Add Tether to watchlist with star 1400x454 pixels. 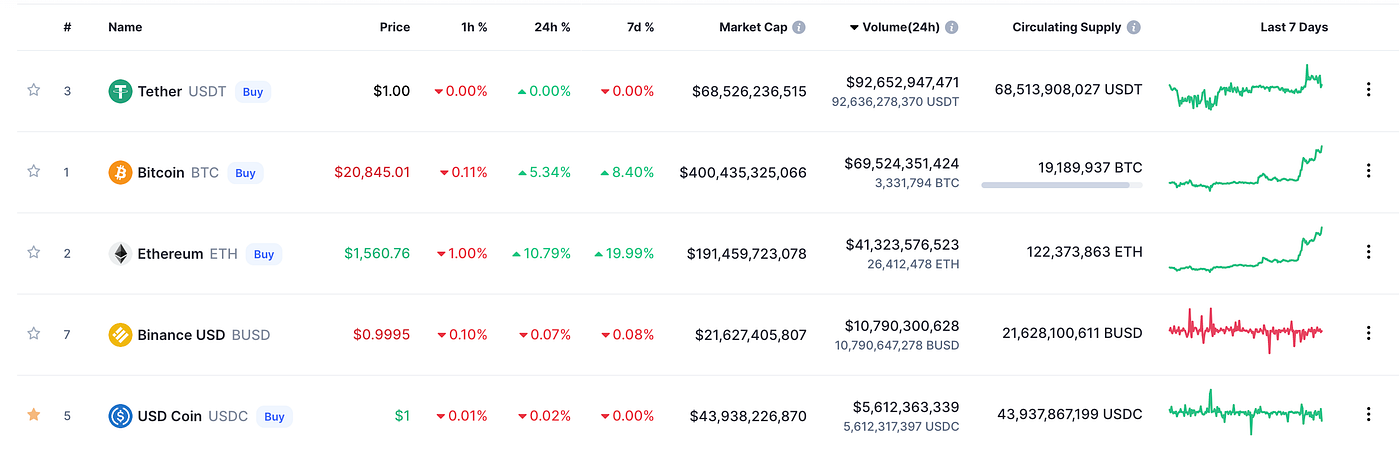click(x=33, y=90)
